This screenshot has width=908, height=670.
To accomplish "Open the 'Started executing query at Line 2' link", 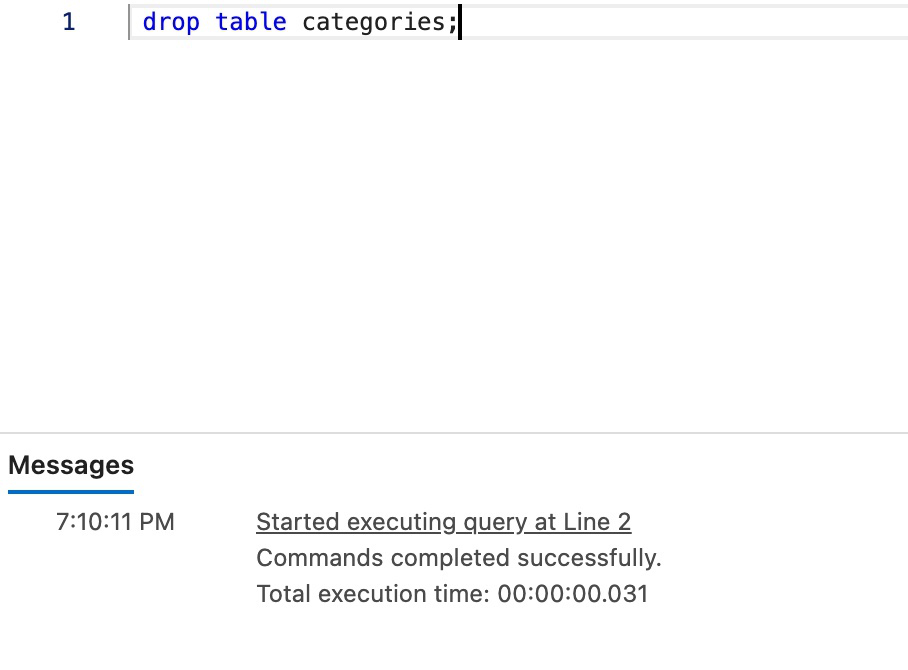I will click(x=443, y=522).
